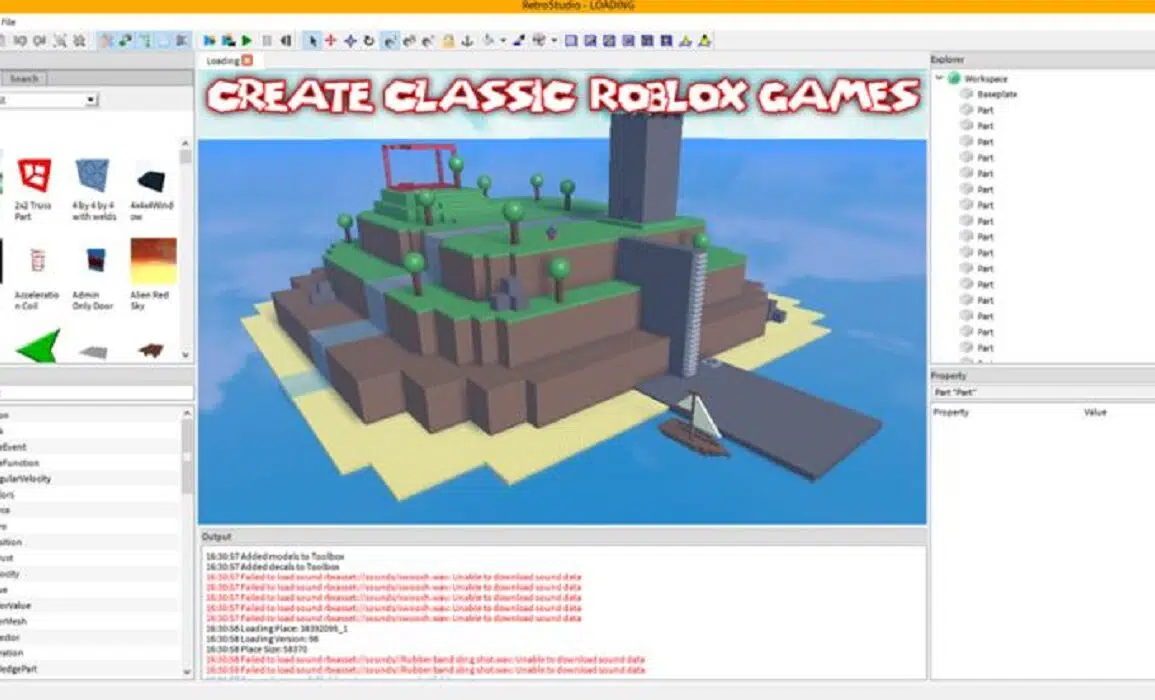
Task: Insert the Admin Only Door model
Action: (x=94, y=279)
